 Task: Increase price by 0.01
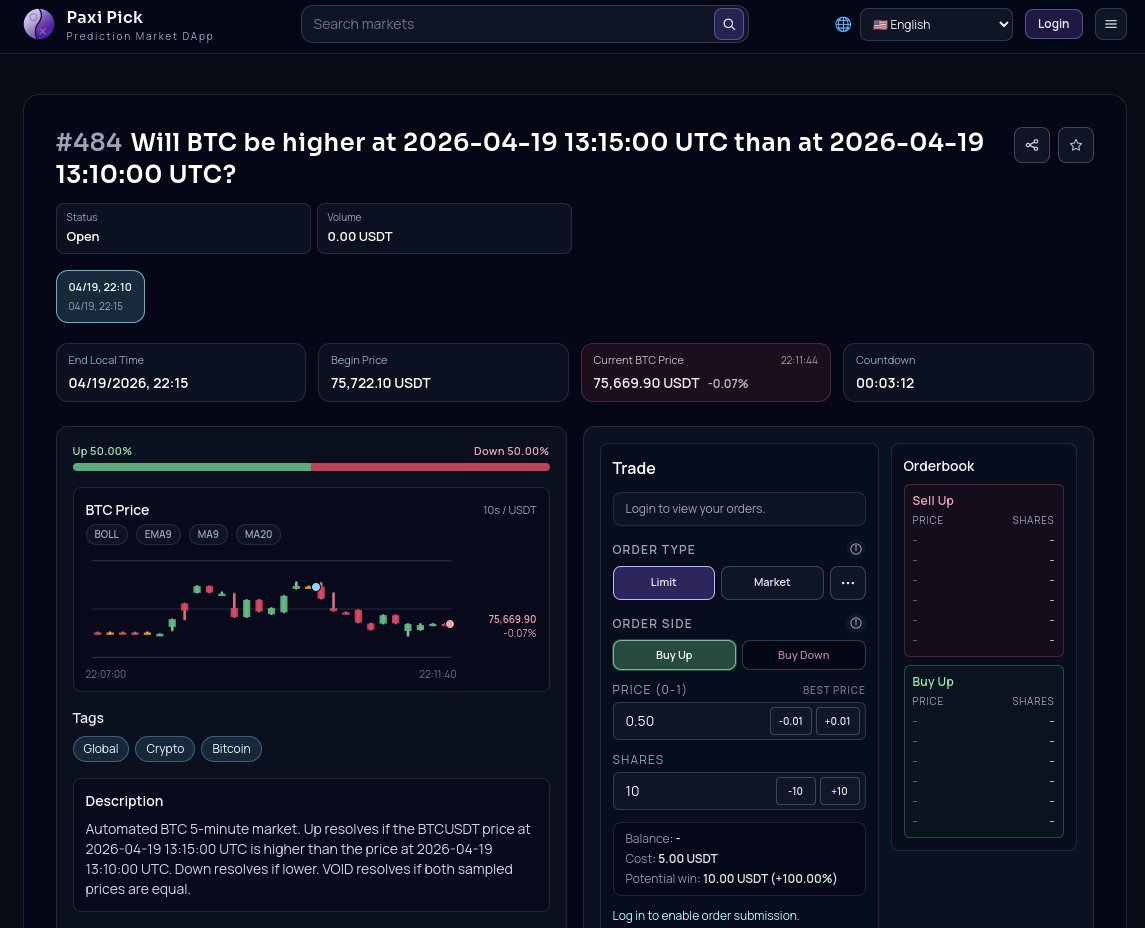tap(837, 721)
